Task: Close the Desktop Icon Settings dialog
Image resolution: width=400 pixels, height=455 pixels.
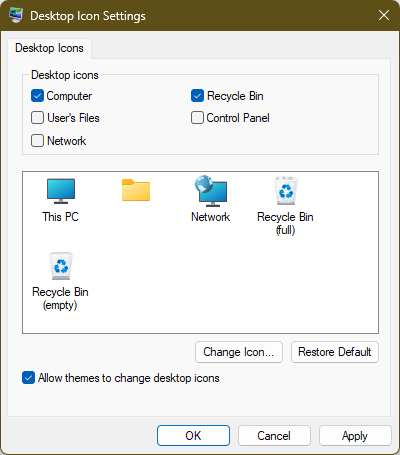Action: 384,15
